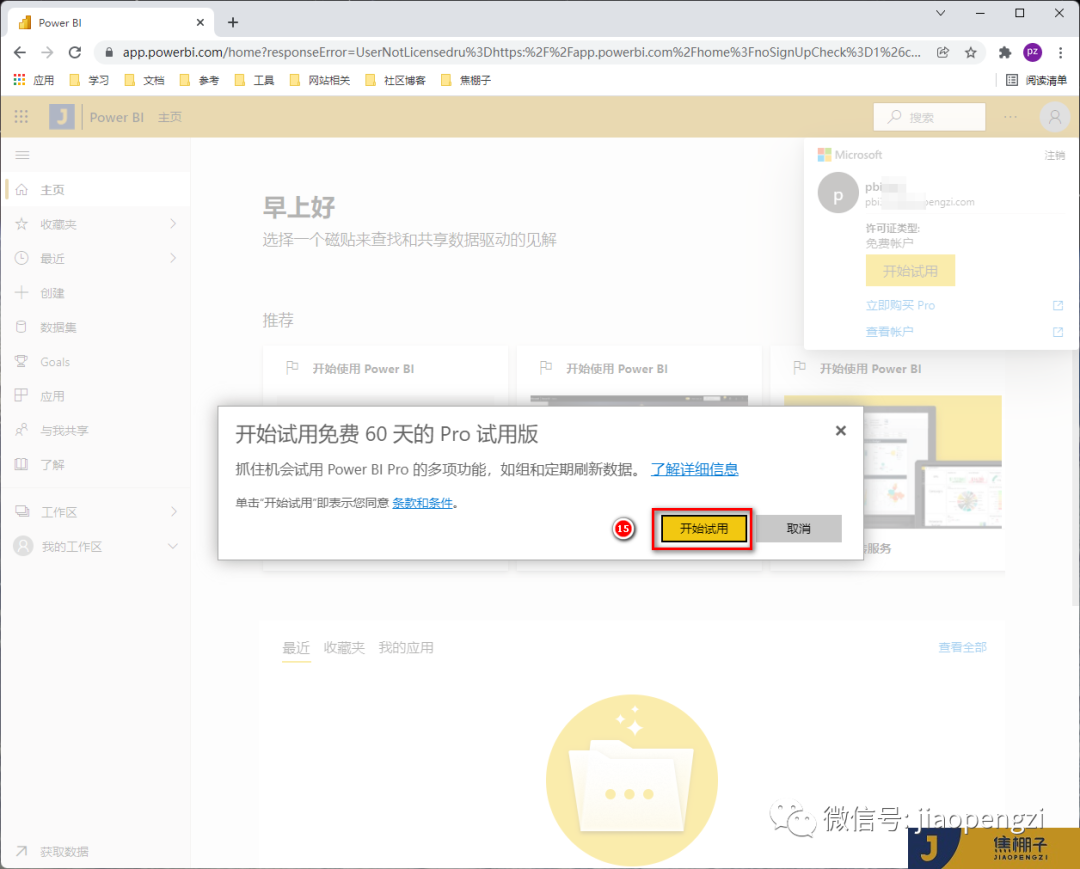Click into the 搜索 search box
Viewport: 1080px width, 869px height.
(929, 117)
